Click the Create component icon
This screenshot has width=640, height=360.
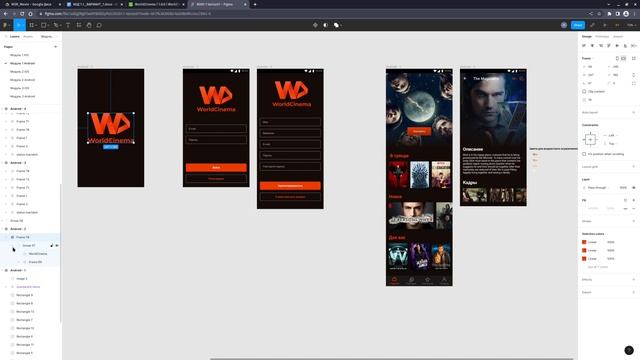(315, 25)
